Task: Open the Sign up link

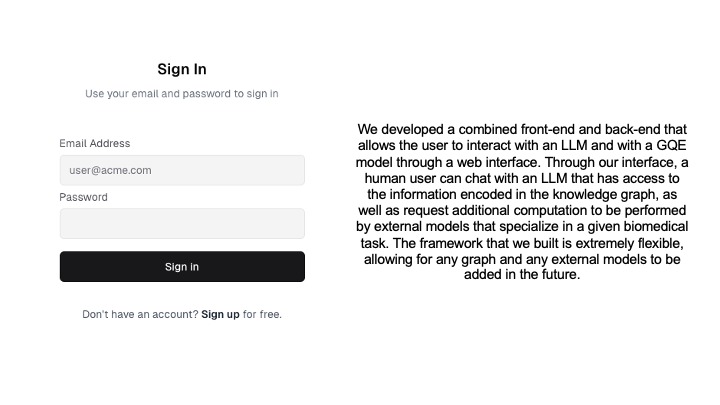Action: [x=220, y=315]
